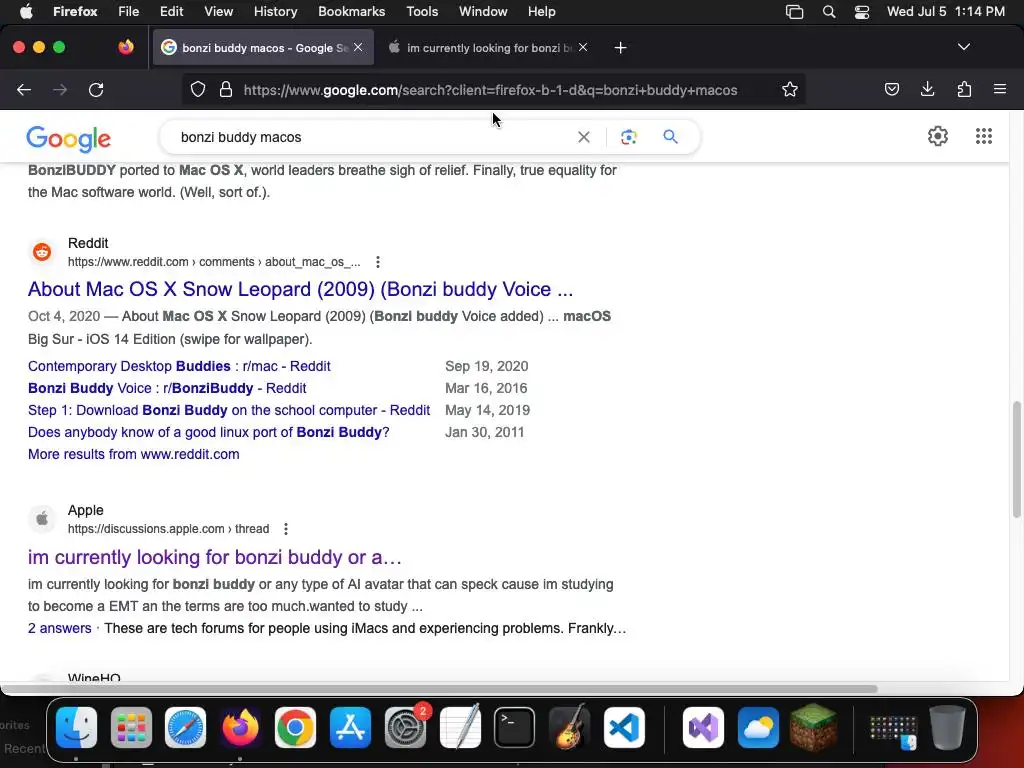Open 'Step 1: Download Bonzi Buddy' link
The width and height of the screenshot is (1024, 768).
click(229, 410)
